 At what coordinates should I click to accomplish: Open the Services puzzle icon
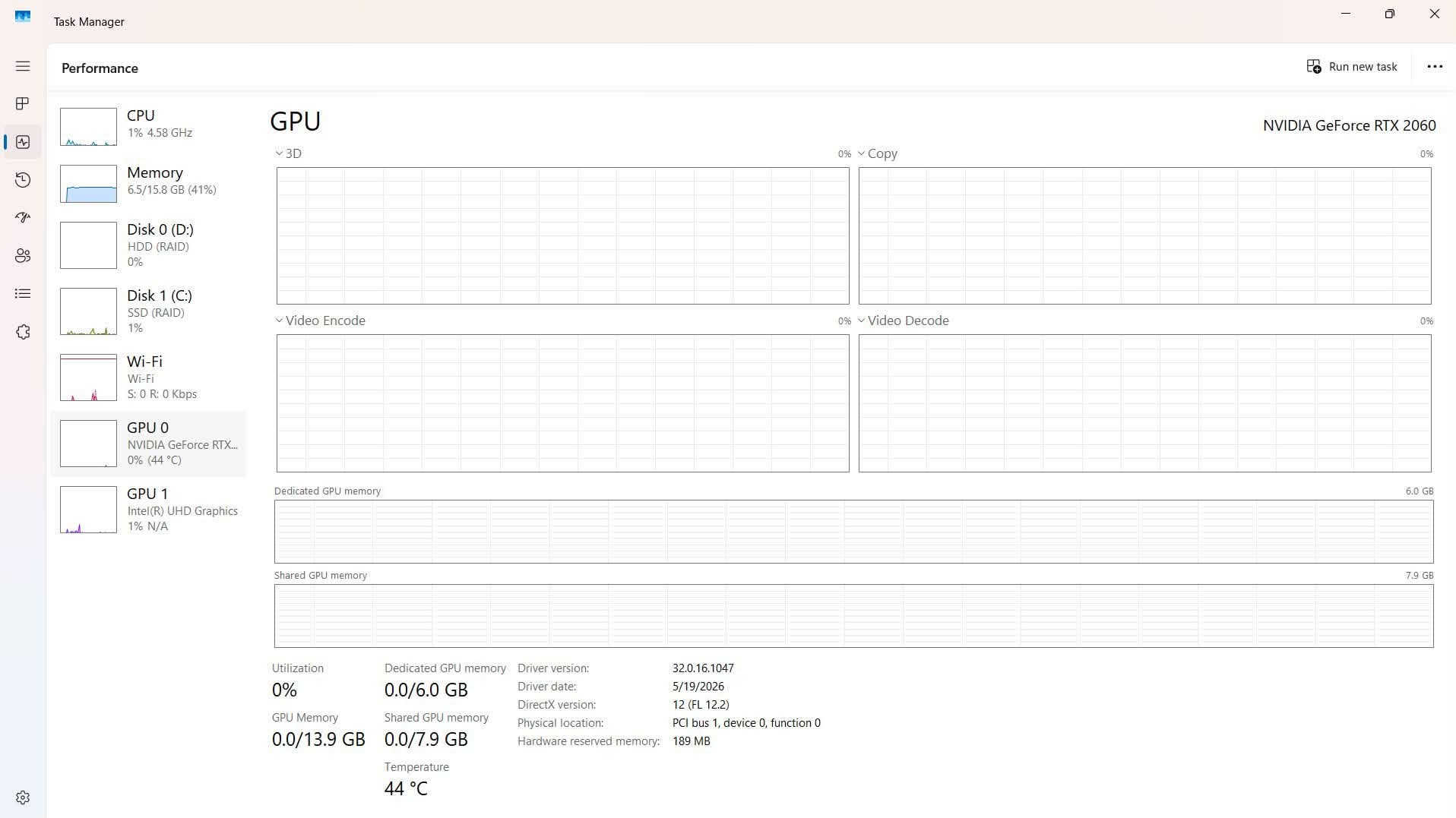click(x=23, y=332)
